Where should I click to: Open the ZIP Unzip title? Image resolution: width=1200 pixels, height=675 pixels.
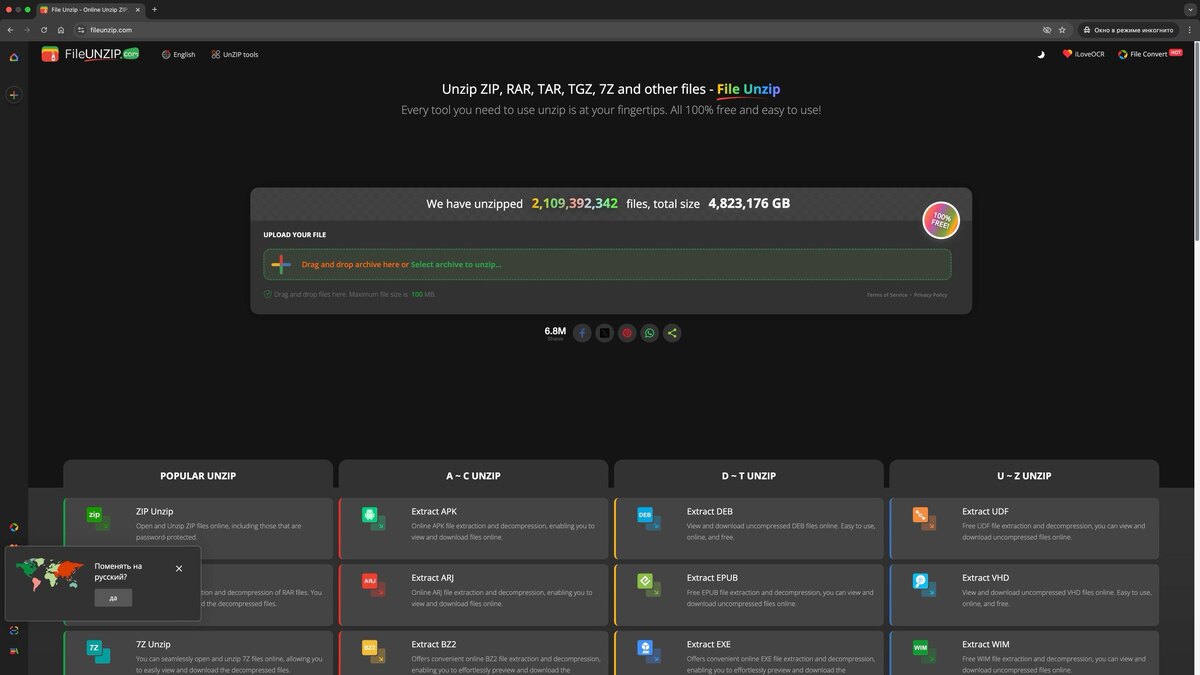click(154, 511)
